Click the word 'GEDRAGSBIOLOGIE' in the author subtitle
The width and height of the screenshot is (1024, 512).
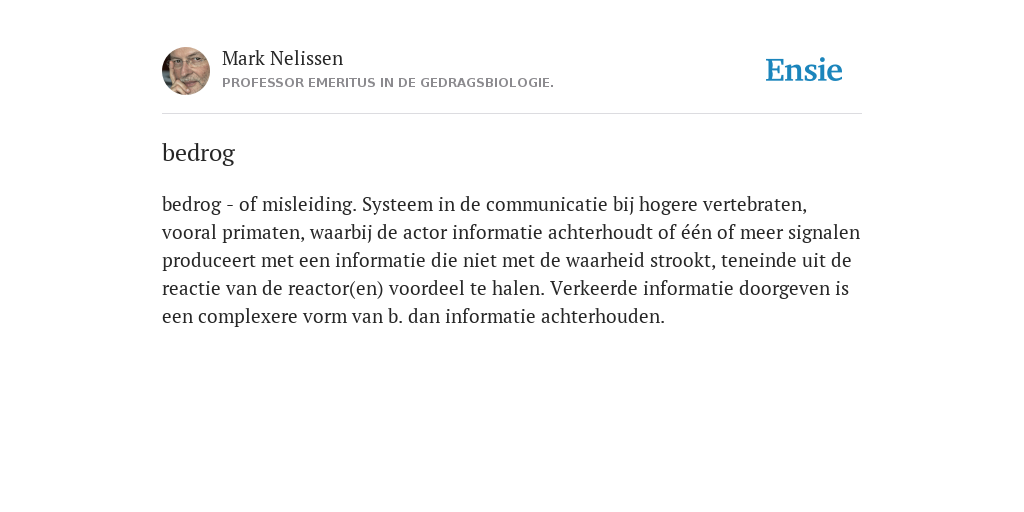tap(485, 83)
